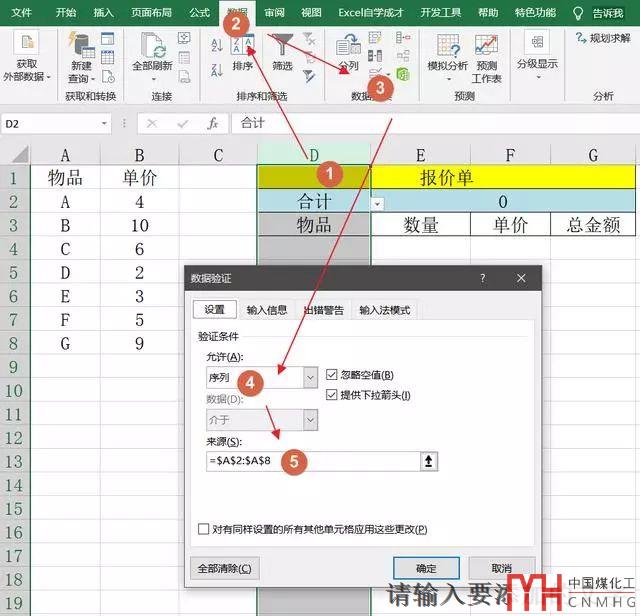The image size is (640, 616).
Task: Click the 来源 input field with =$A$2:$A$8
Action: click(313, 461)
